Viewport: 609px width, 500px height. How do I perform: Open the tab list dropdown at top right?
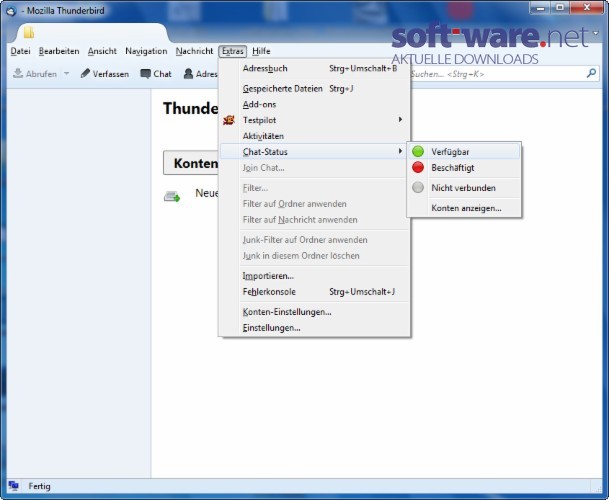[595, 33]
